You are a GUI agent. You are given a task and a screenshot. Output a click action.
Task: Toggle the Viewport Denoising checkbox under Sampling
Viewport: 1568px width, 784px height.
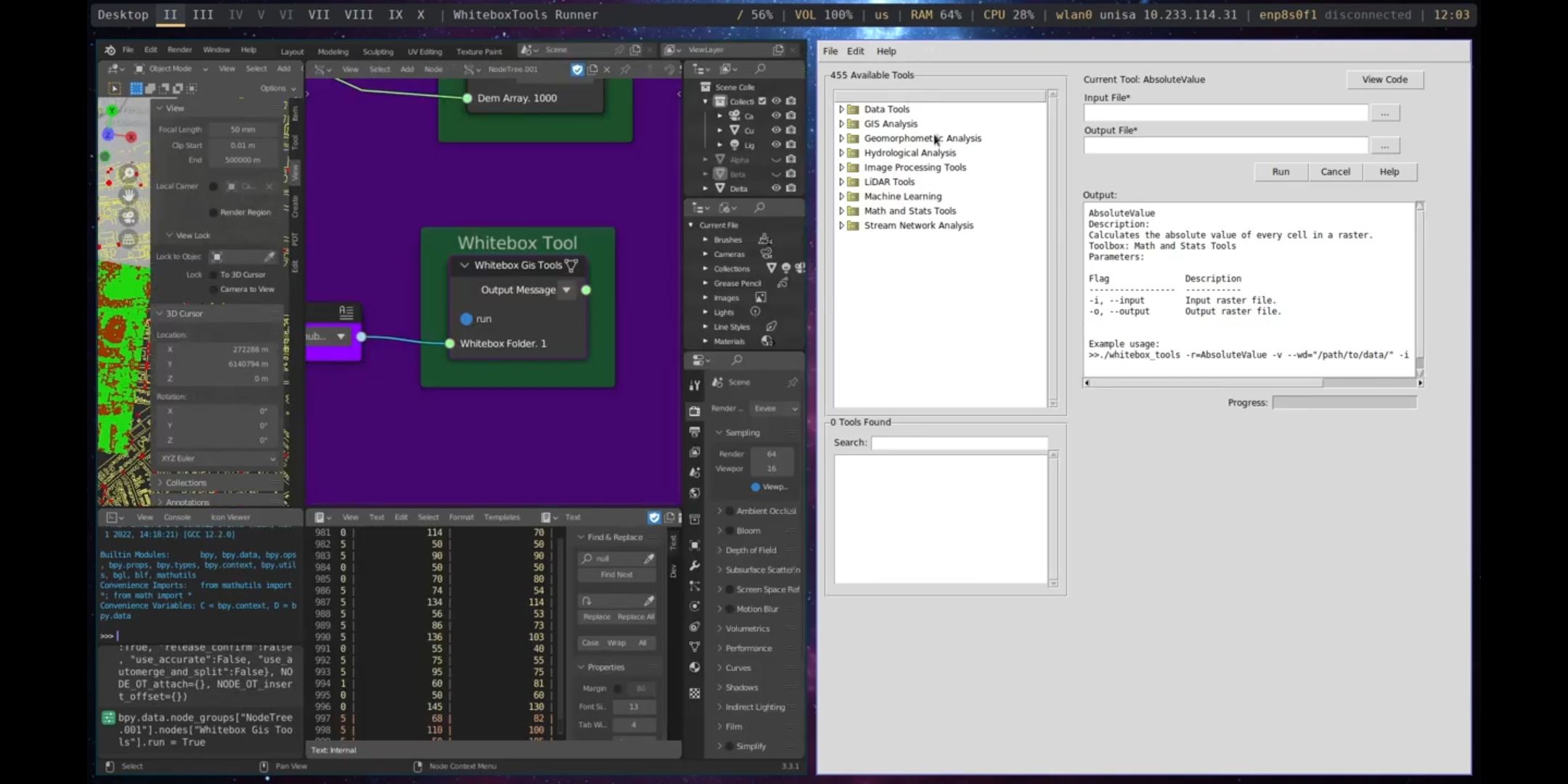pos(755,487)
